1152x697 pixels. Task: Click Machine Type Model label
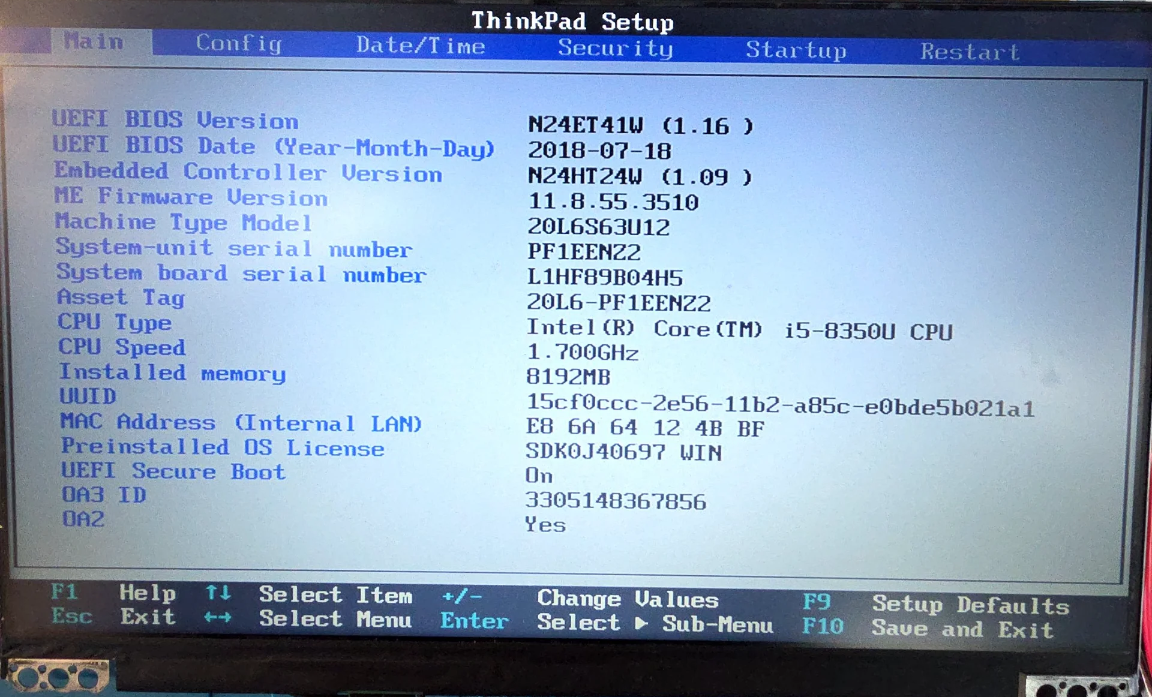coord(183,222)
